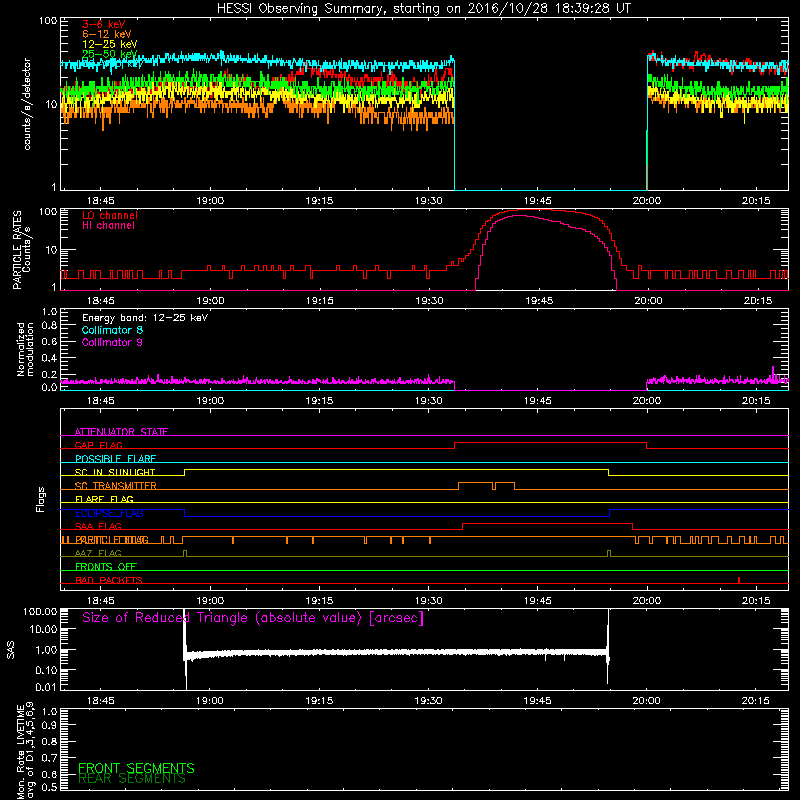The height and width of the screenshot is (800, 800).
Task: Click the GAP FLAG label
Action: click(98, 445)
